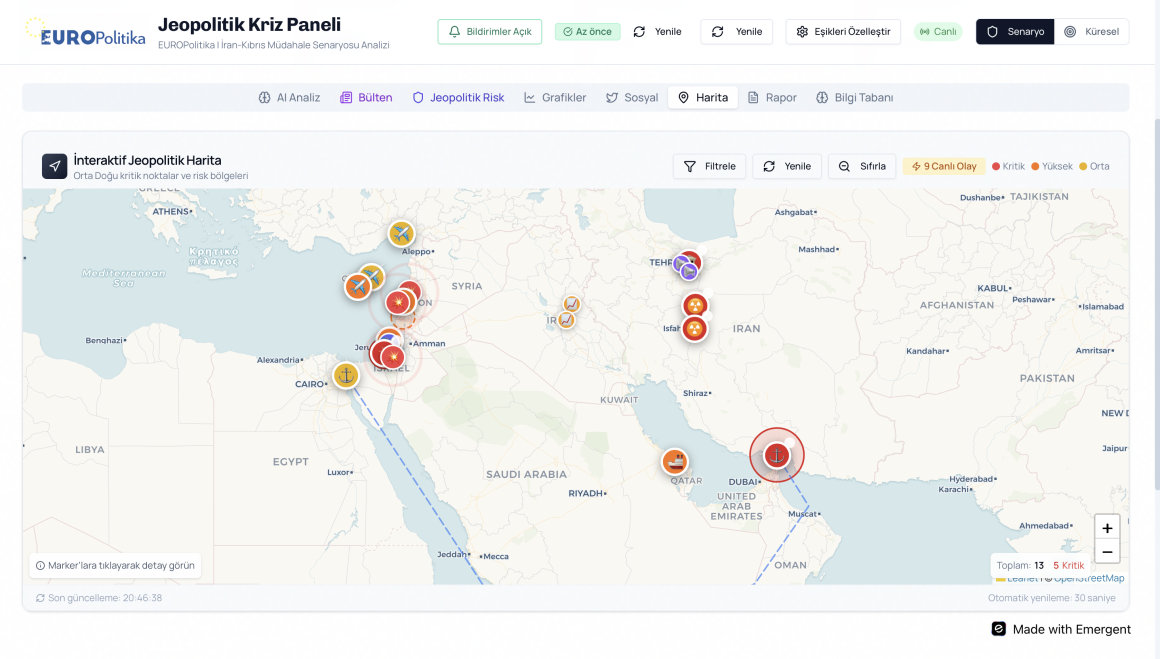Click the red Kritik legend dot
The height and width of the screenshot is (659, 1160).
[996, 166]
